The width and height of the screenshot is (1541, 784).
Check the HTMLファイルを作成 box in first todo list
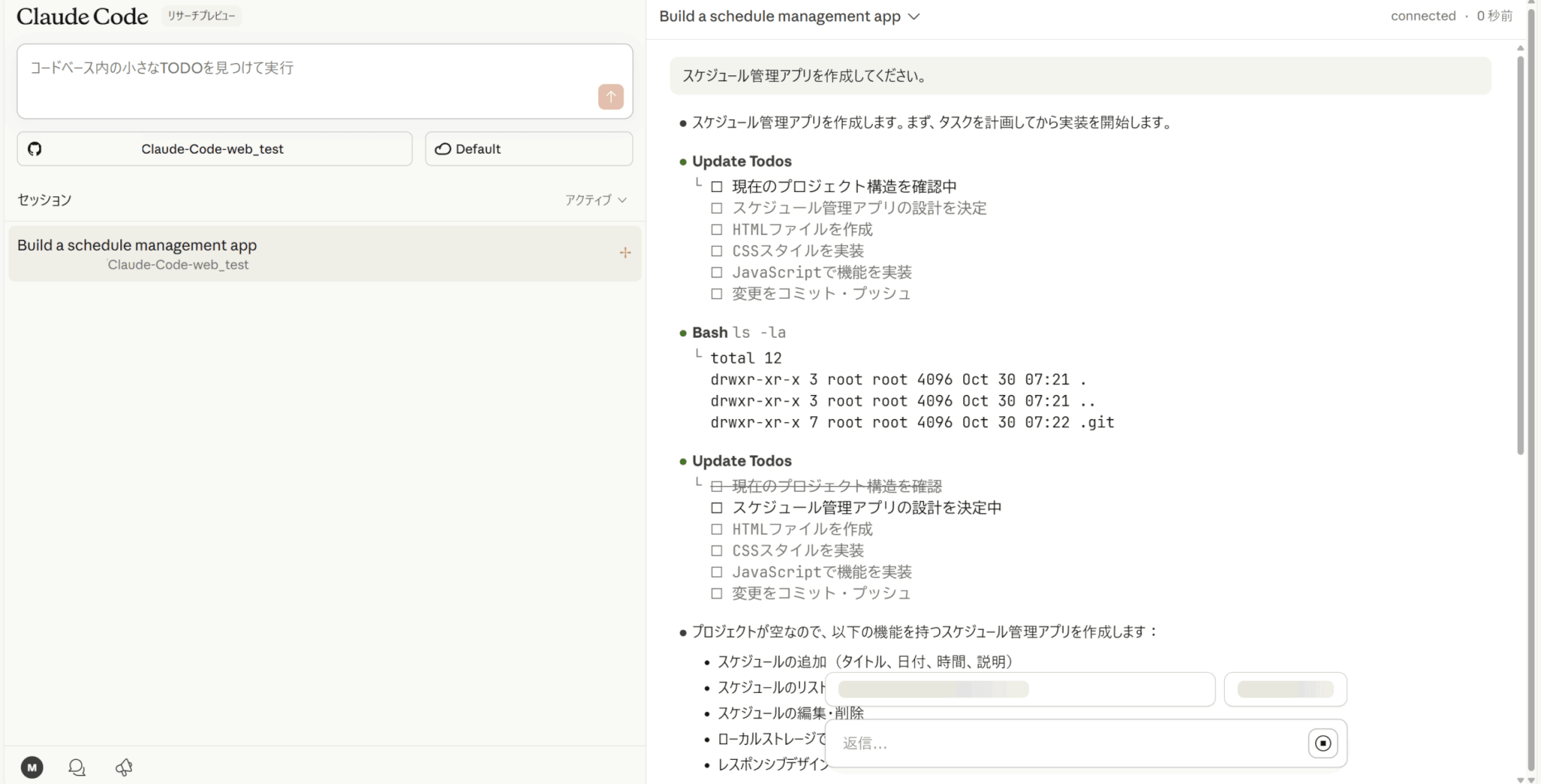pyautogui.click(x=716, y=229)
